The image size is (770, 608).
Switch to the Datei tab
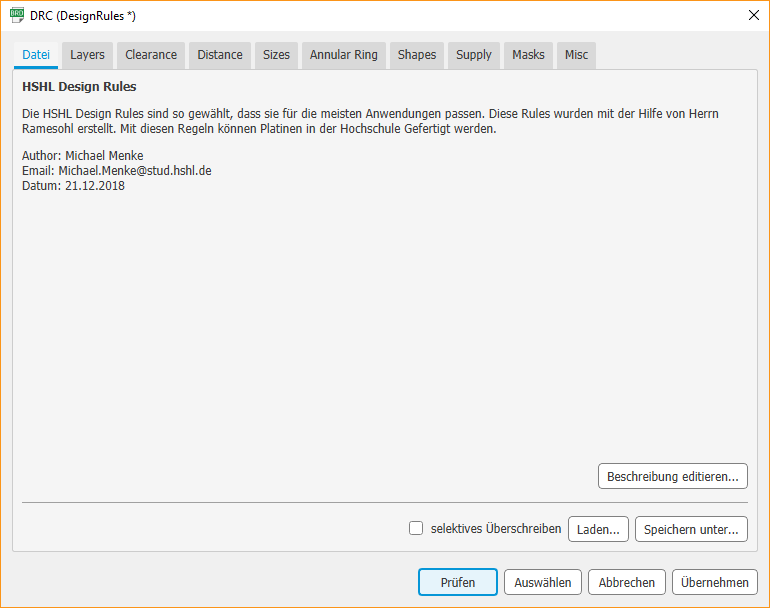36,55
